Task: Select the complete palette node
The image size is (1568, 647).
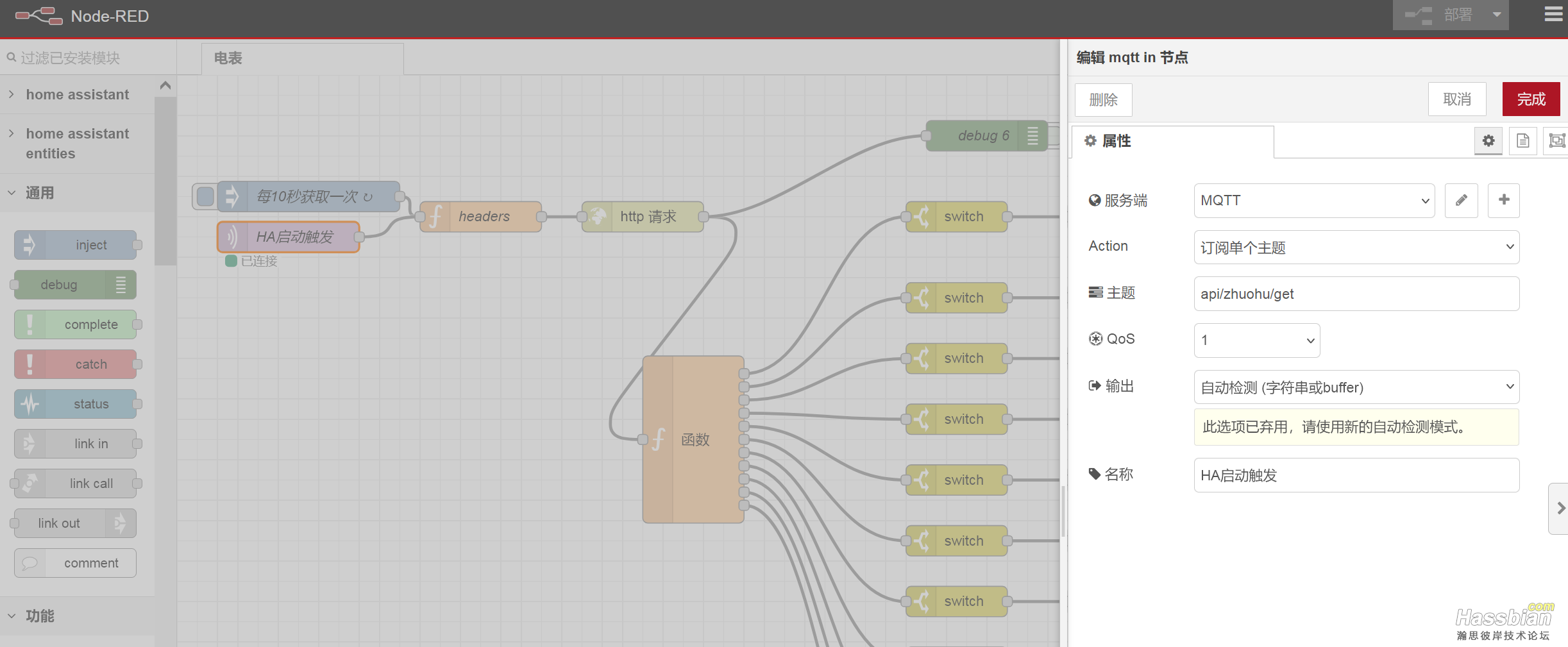Action: tap(76, 324)
